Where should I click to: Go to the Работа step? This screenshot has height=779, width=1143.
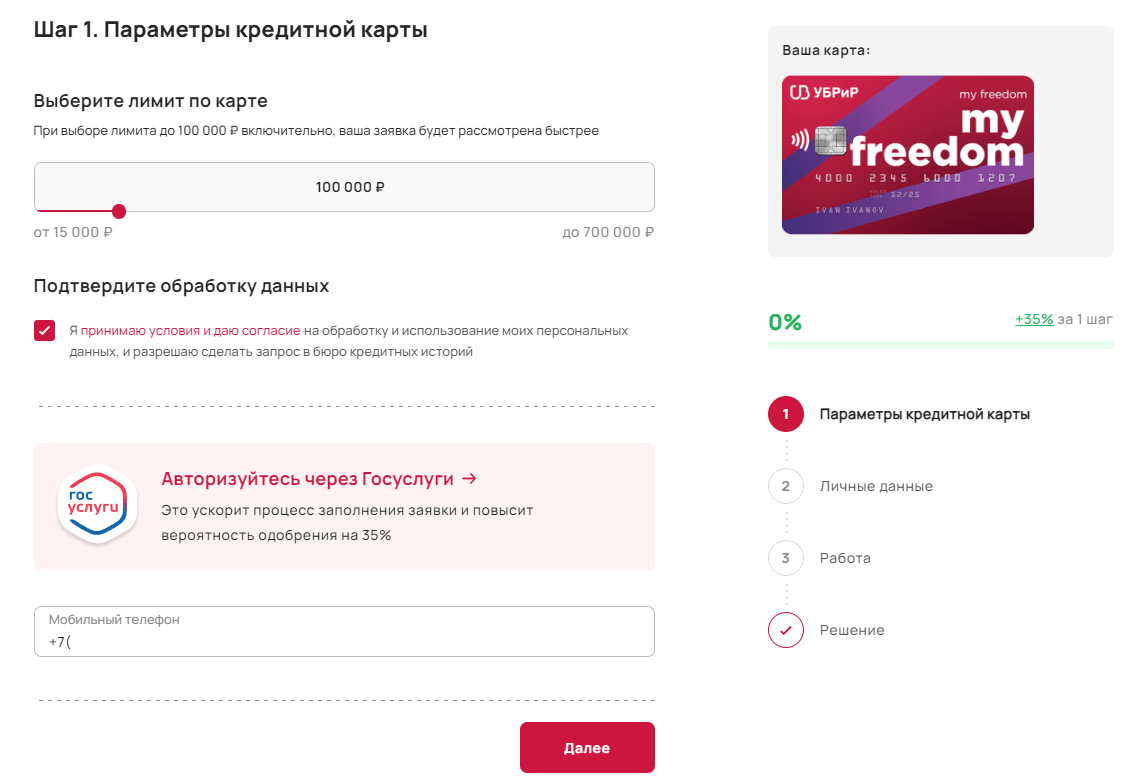click(845, 558)
